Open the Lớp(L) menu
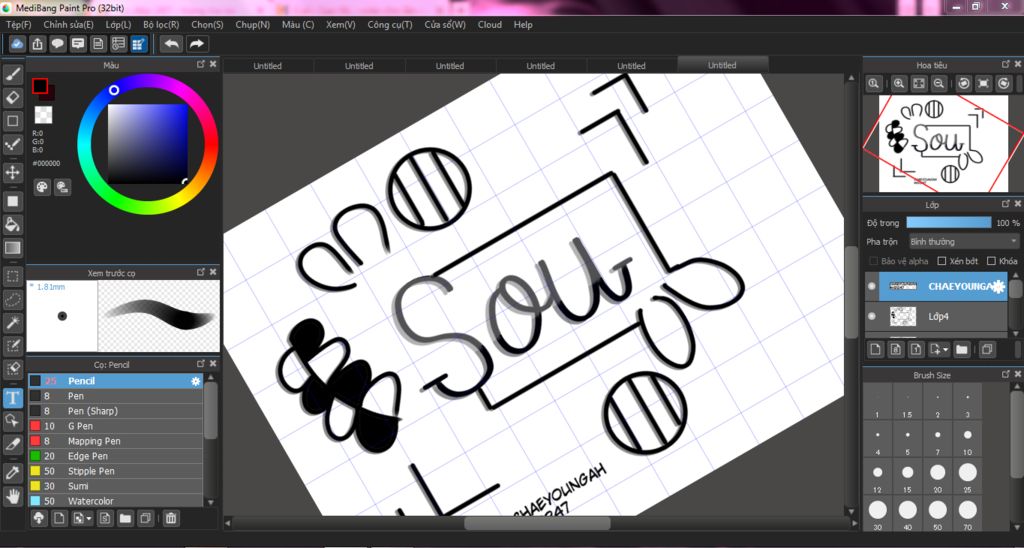The image size is (1024, 548). [118, 25]
